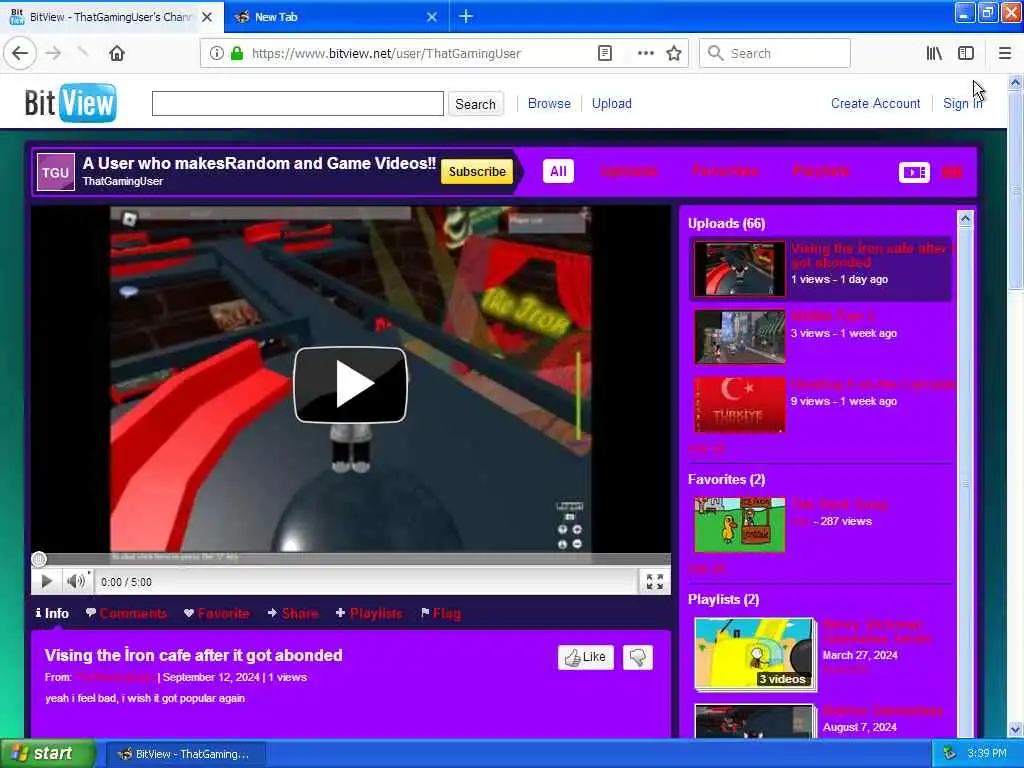Open a new tab with plus icon

pos(466,16)
